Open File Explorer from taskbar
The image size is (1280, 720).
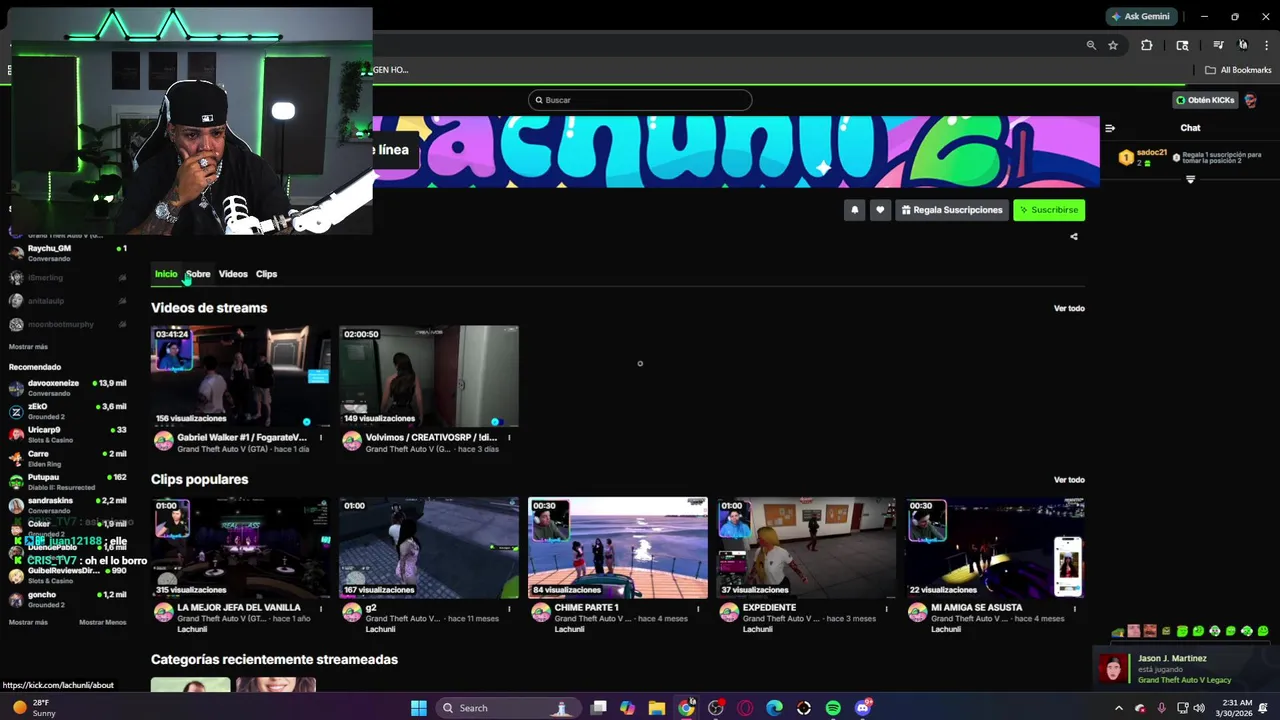pyautogui.click(x=656, y=708)
